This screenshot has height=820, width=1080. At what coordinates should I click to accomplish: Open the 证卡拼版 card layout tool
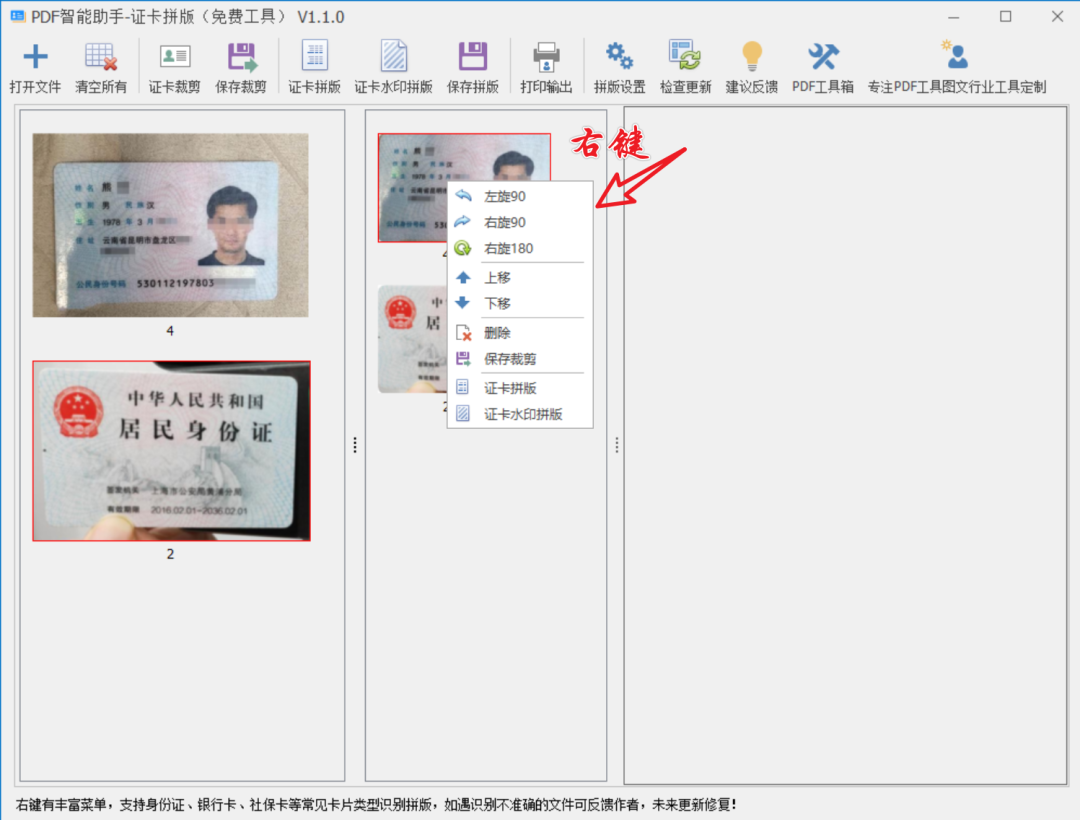[x=315, y=58]
